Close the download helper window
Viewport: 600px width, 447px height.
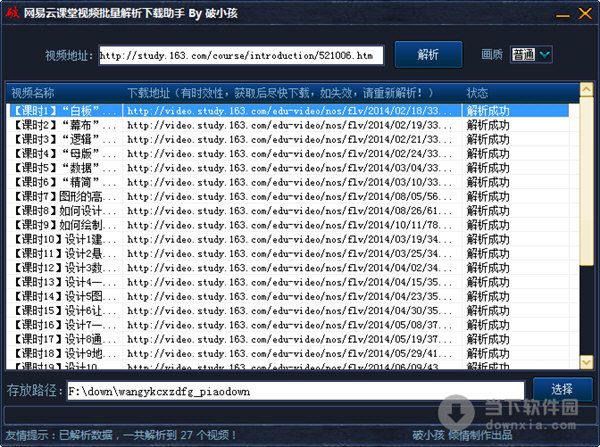[x=585, y=13]
